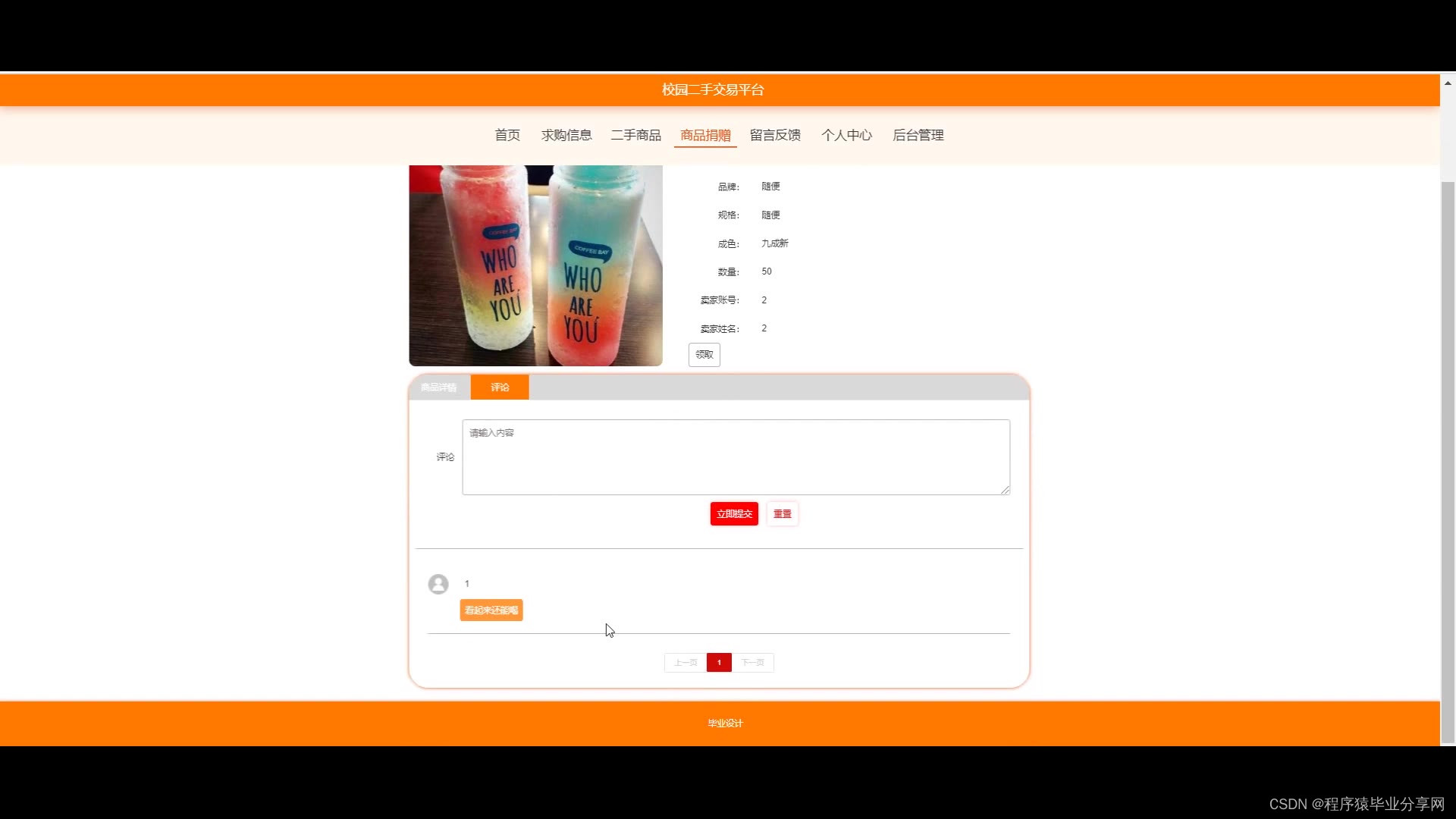Click the textarea resize handle corner

(x=1005, y=490)
